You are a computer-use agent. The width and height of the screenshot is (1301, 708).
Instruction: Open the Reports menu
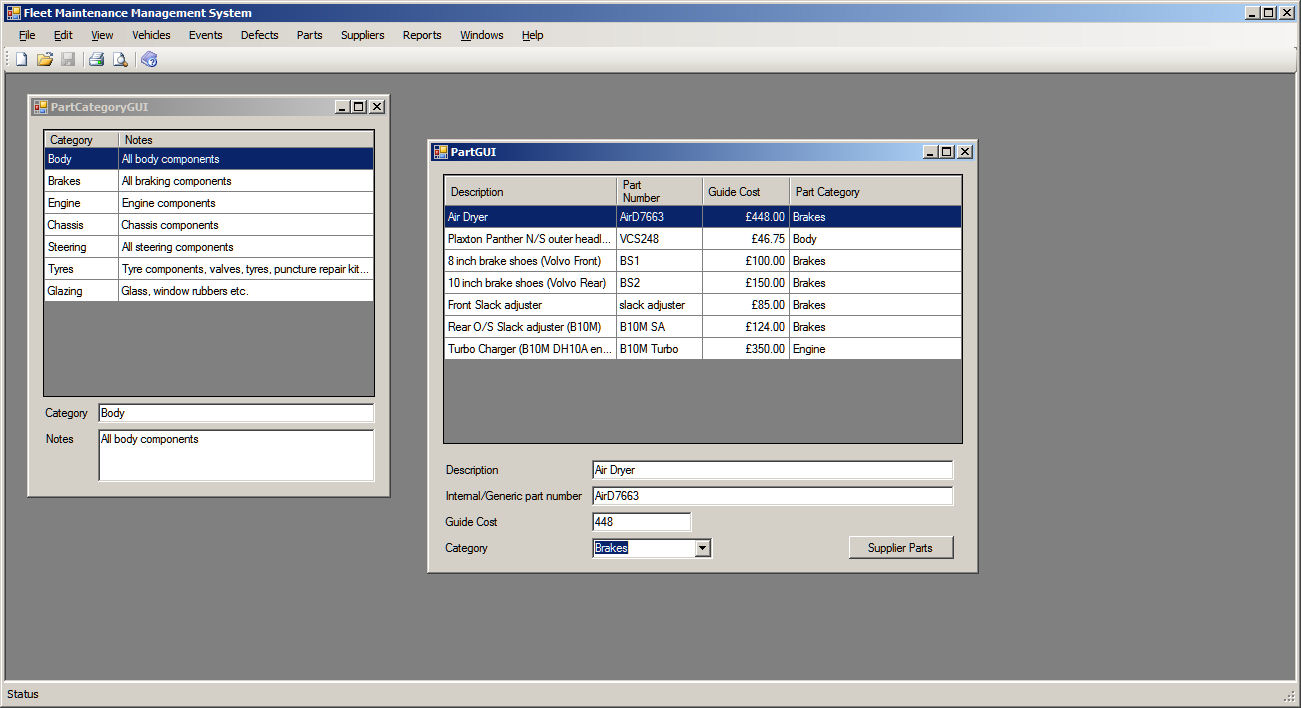422,35
